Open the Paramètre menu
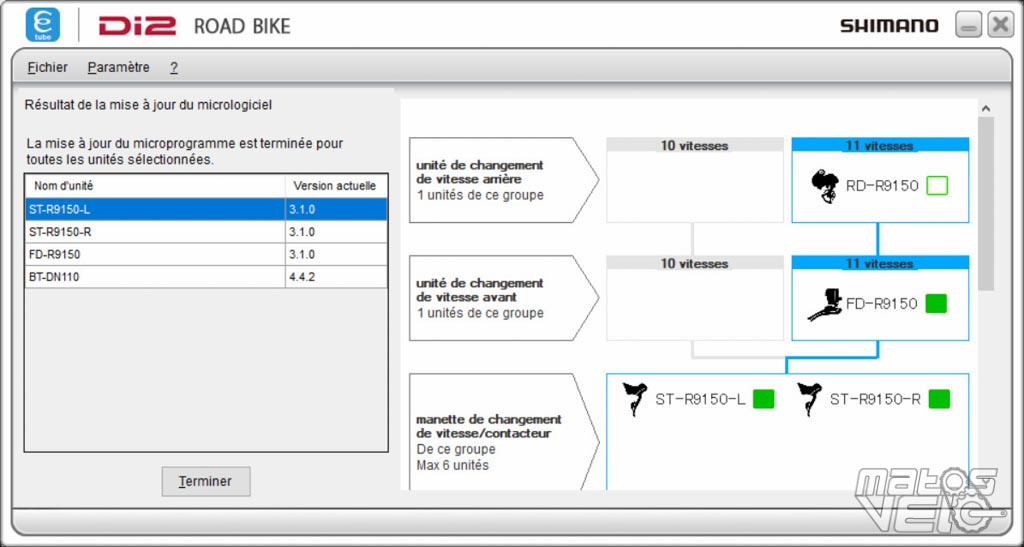The width and height of the screenshot is (1024, 547). (118, 67)
